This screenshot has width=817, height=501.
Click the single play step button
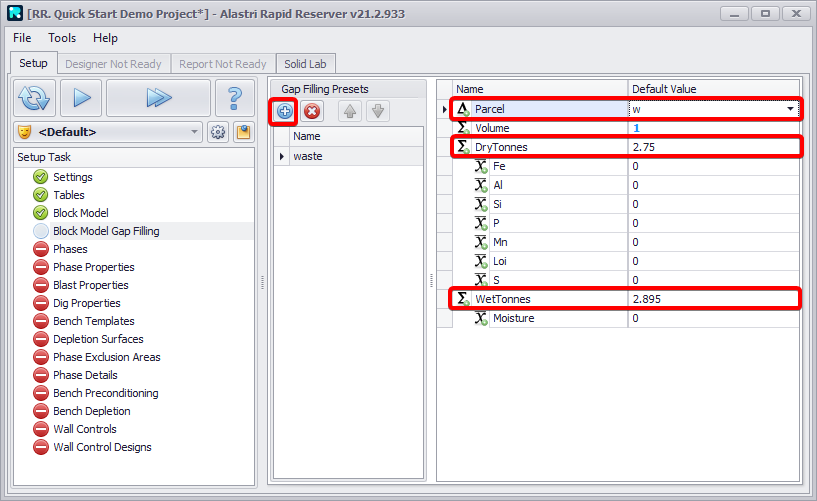81,98
